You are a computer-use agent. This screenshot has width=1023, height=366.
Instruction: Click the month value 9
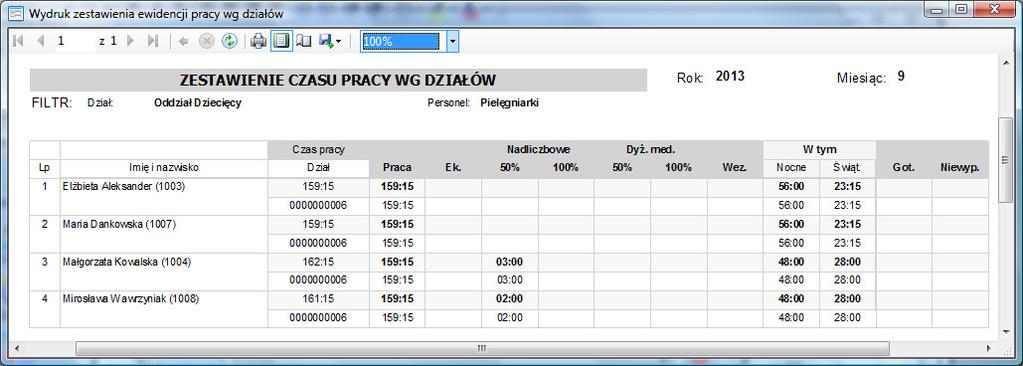coord(901,76)
